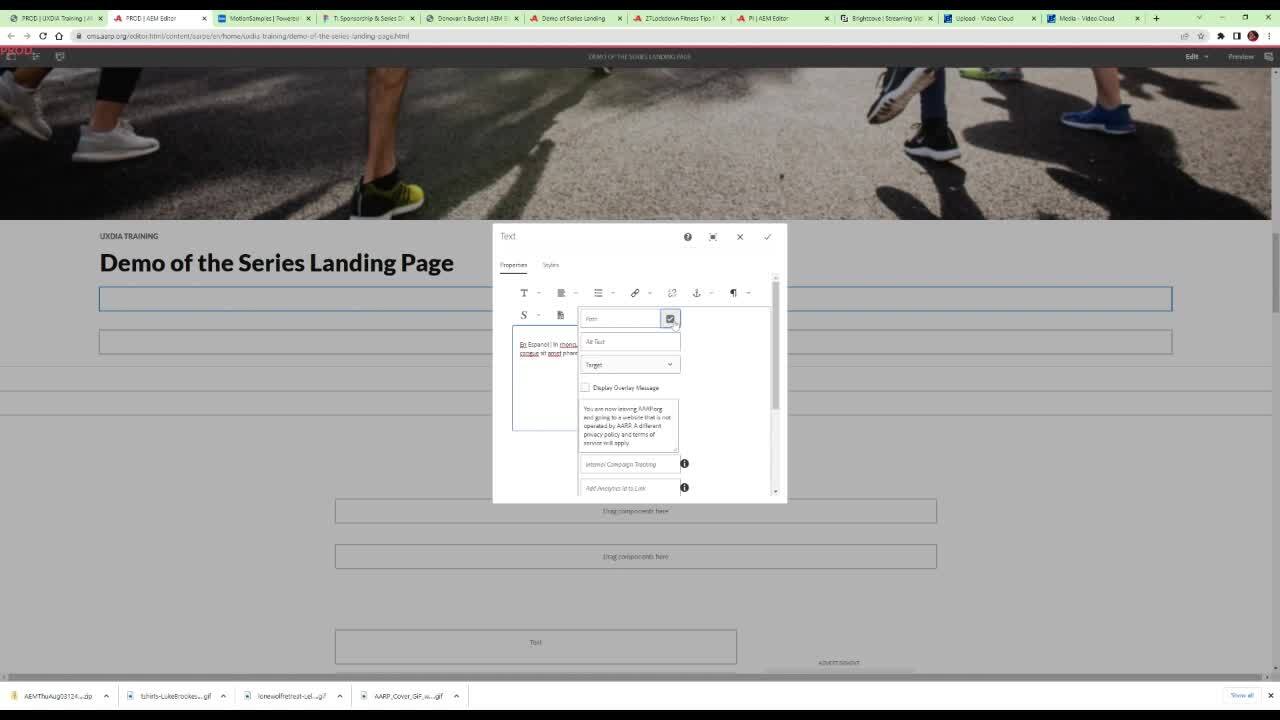Open the text format T tool
Image resolution: width=1280 pixels, height=720 pixels.
click(523, 293)
